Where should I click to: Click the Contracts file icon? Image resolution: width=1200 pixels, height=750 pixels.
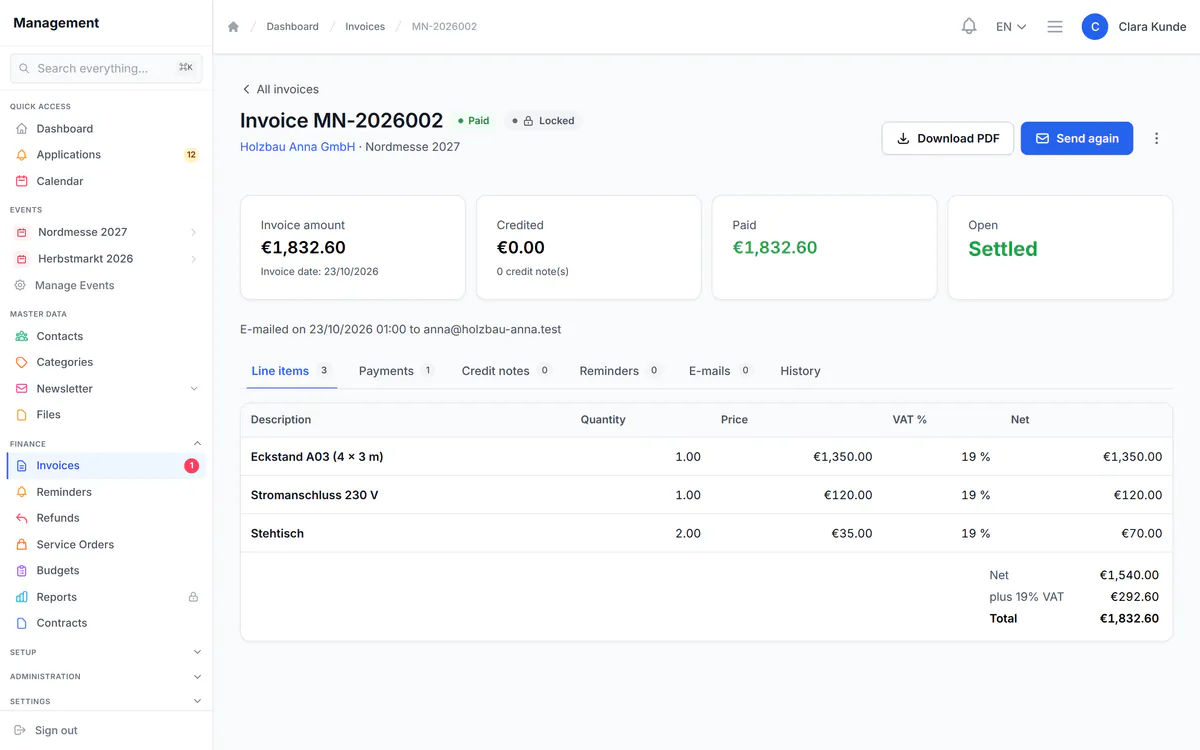(x=22, y=623)
